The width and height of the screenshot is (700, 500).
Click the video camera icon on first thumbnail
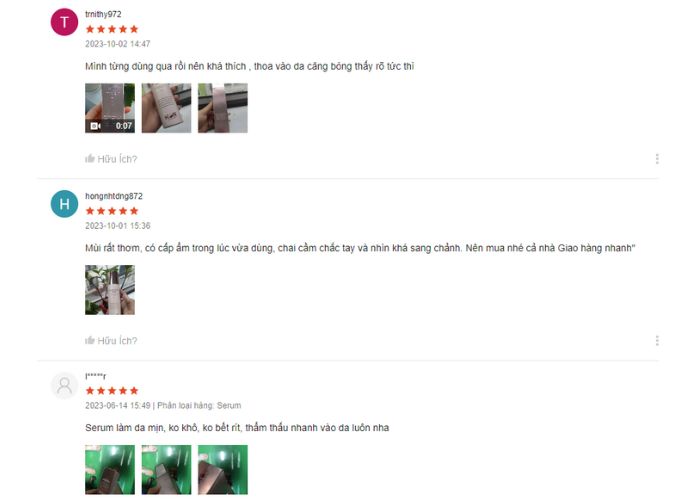(95, 126)
